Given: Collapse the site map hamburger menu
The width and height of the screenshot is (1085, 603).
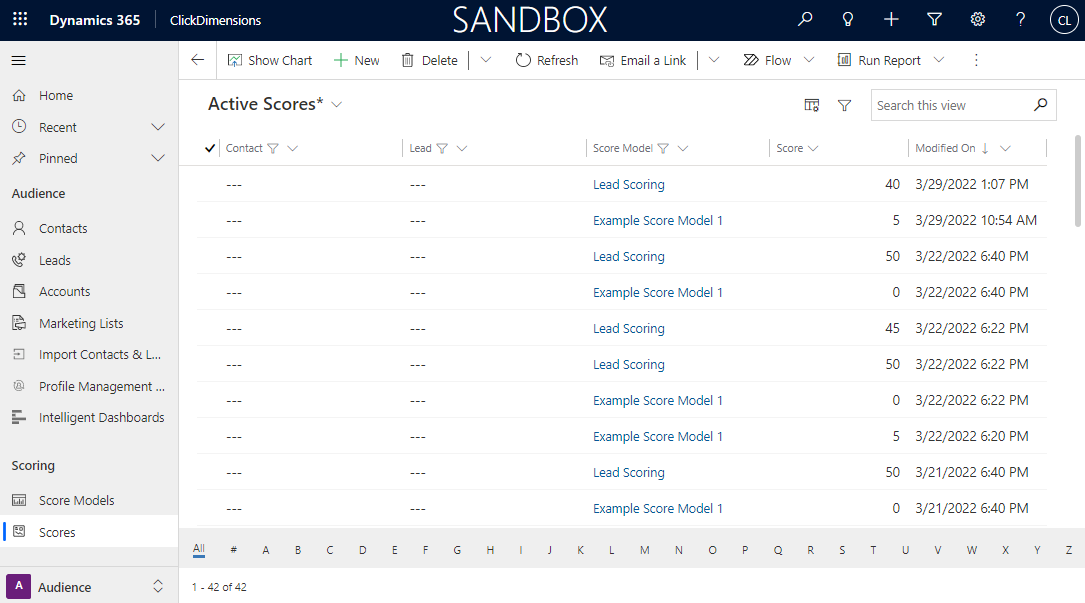Looking at the screenshot, I should (19, 60).
